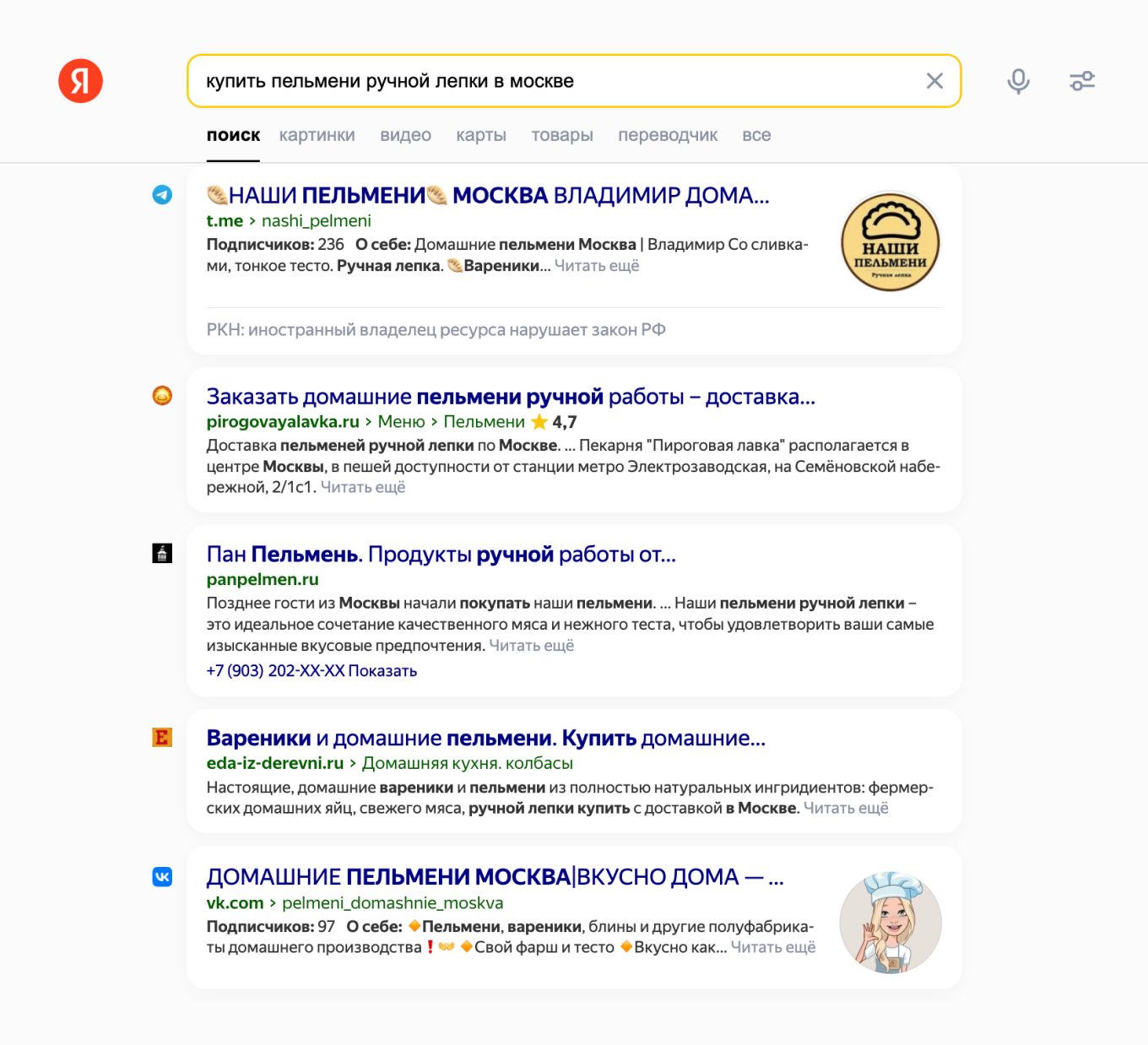
Task: Select the товары tab
Action: (562, 135)
